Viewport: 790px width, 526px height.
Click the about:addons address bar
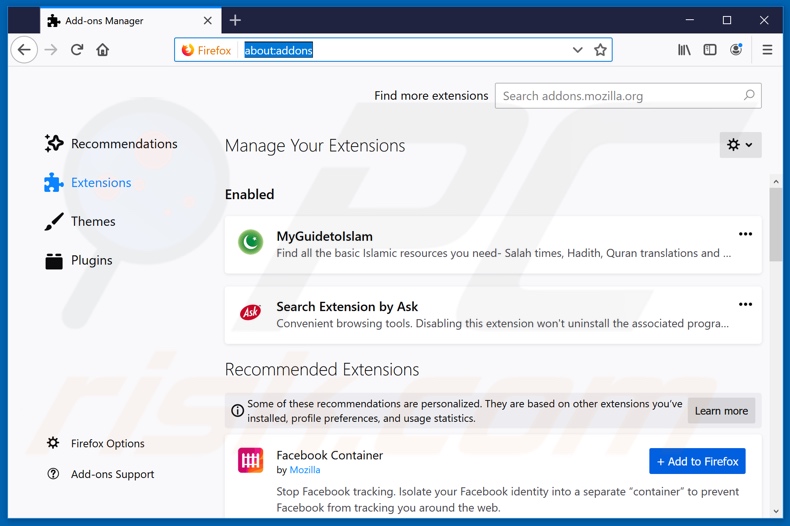pos(393,50)
